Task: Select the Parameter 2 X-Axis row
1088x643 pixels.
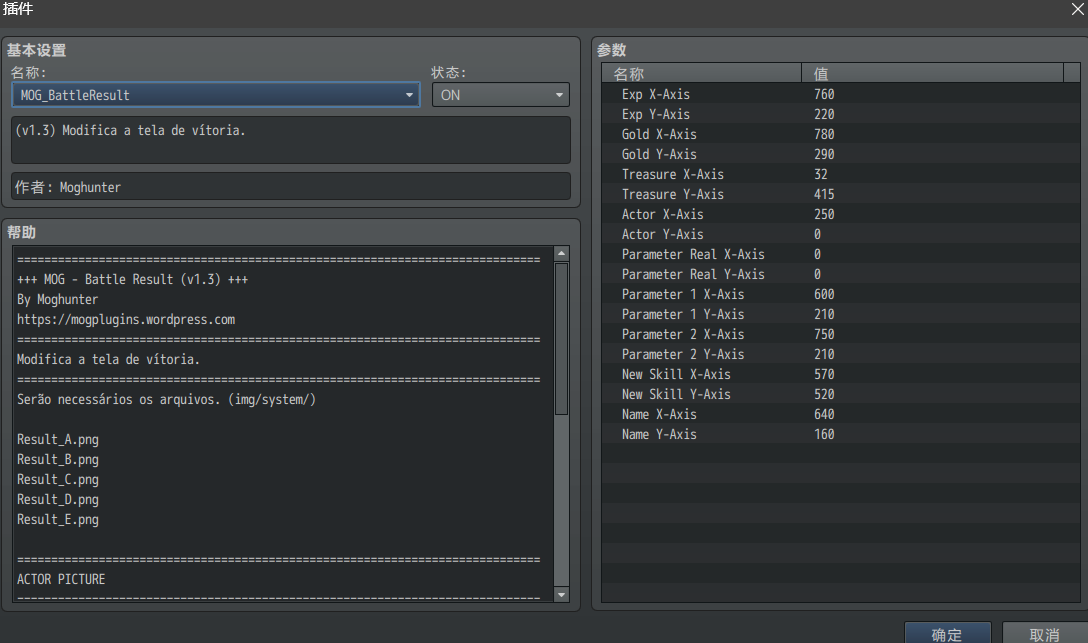Action: (840, 335)
